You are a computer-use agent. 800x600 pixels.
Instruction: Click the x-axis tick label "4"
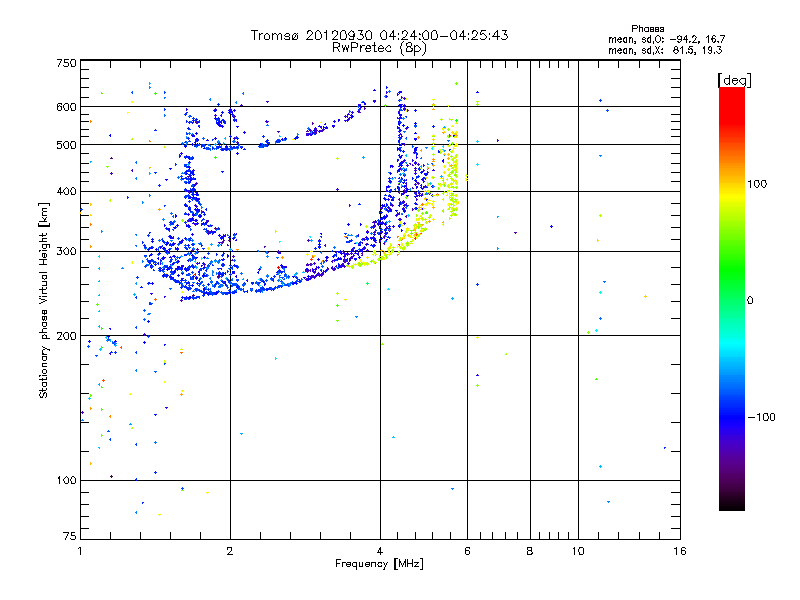380,551
